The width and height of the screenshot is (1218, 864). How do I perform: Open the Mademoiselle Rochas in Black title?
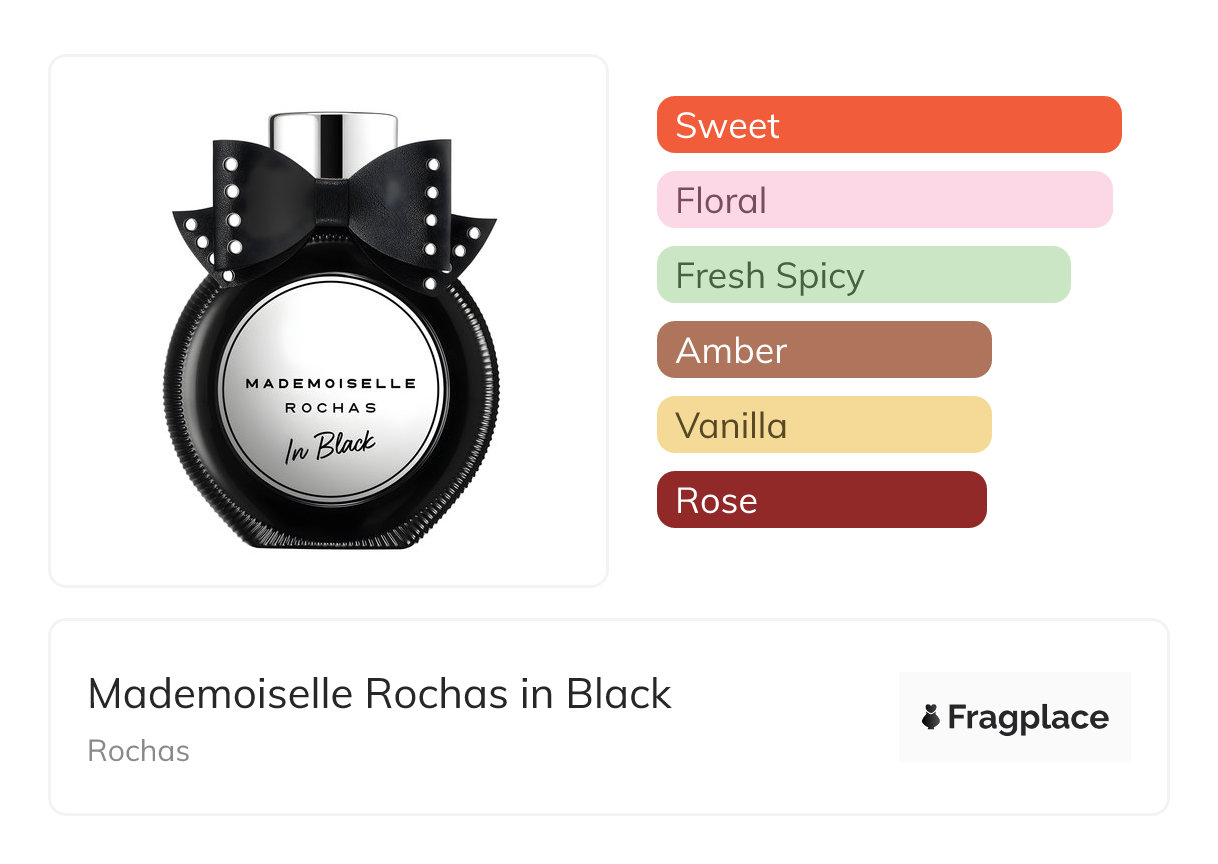pos(379,694)
